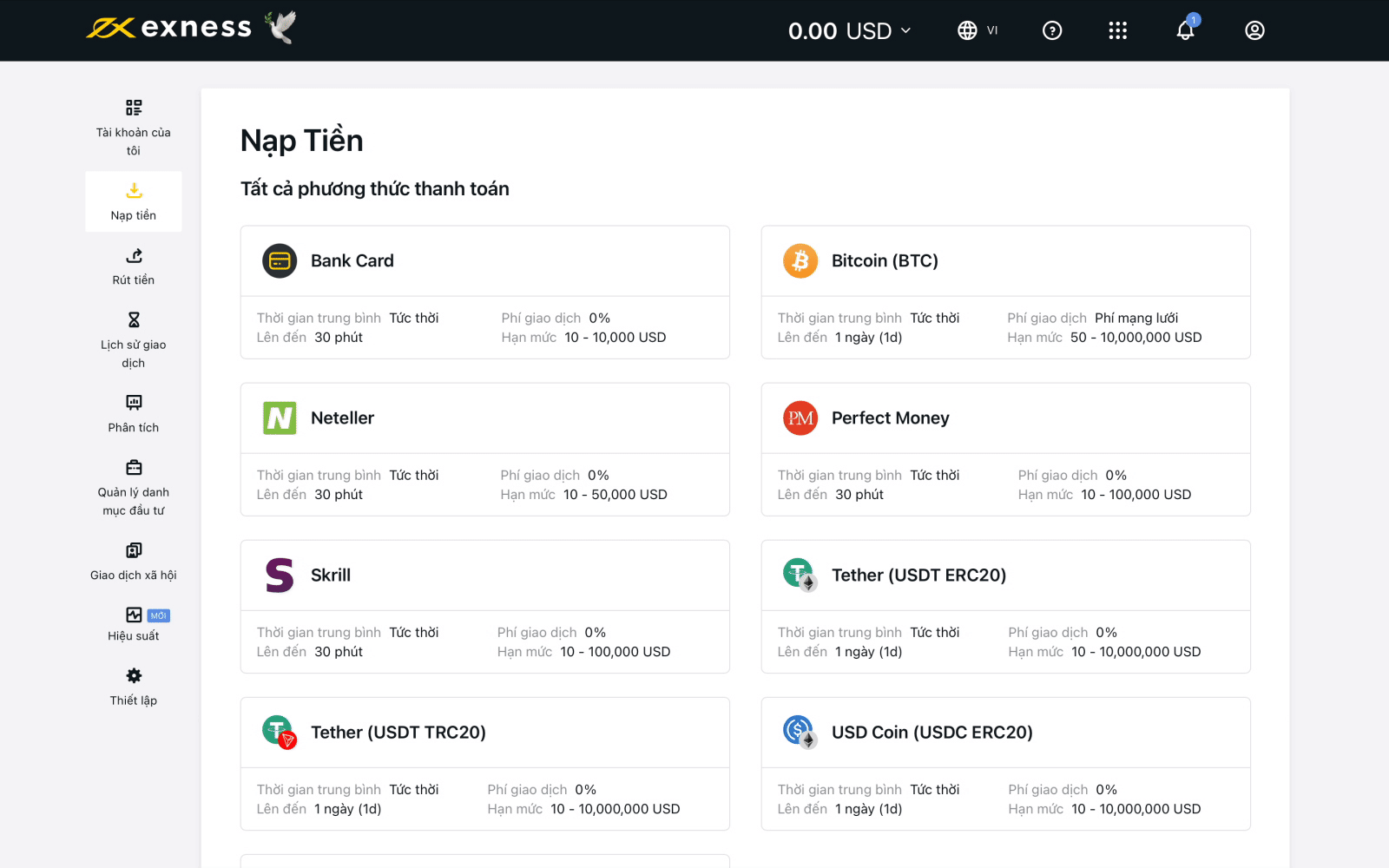Open Hiệu suất sidebar item
The height and width of the screenshot is (868, 1389).
click(134, 625)
